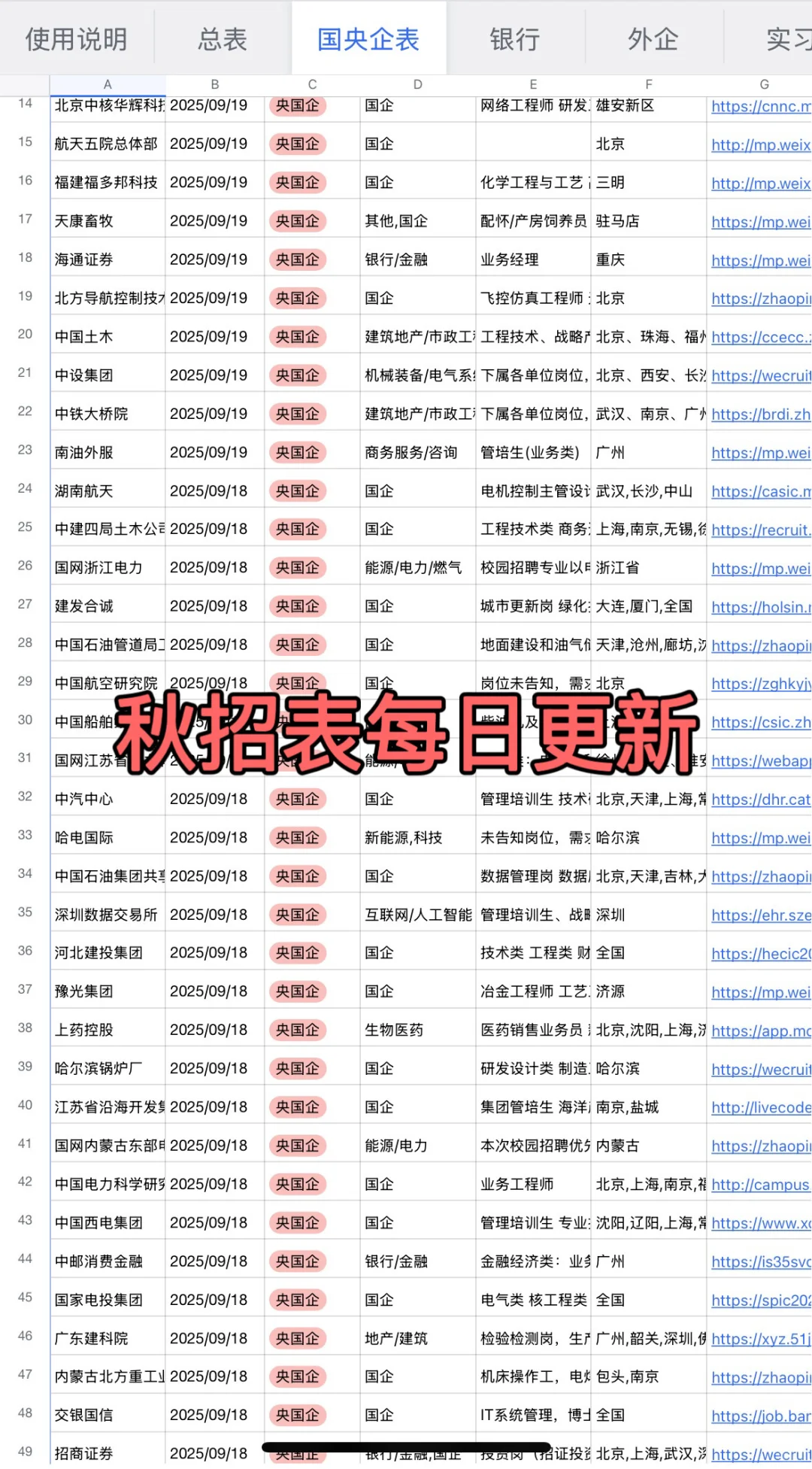812x1469 pixels.
Task: Select the cell "哈电国际"
Action: click(108, 837)
